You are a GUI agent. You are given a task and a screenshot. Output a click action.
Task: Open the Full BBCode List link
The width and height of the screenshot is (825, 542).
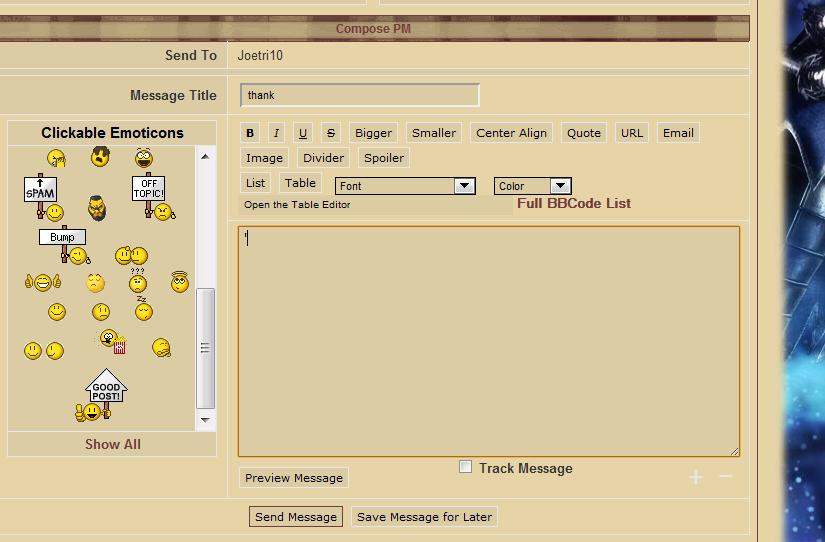click(573, 203)
